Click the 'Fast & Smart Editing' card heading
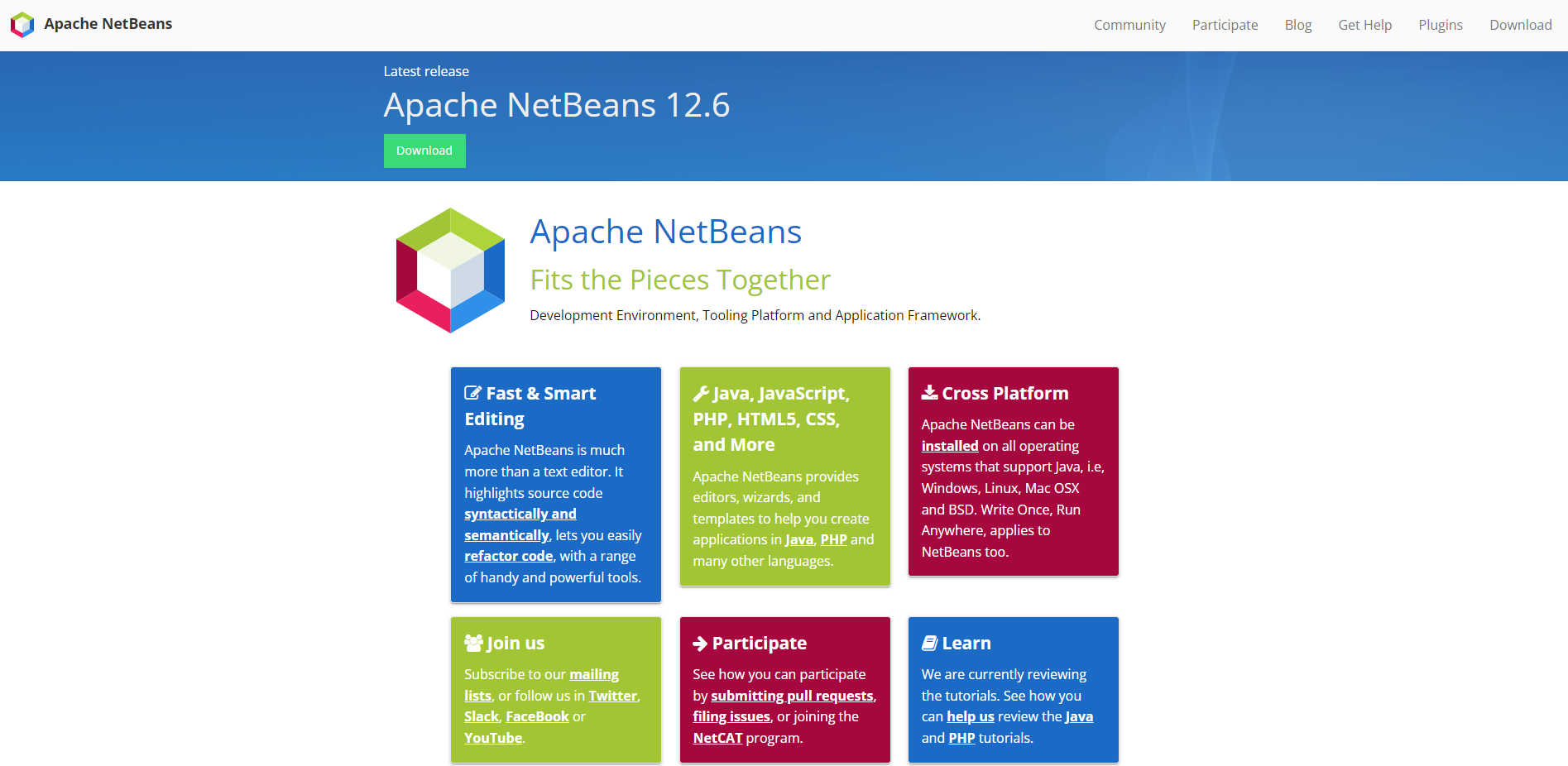This screenshot has height=766, width=1568. (530, 405)
